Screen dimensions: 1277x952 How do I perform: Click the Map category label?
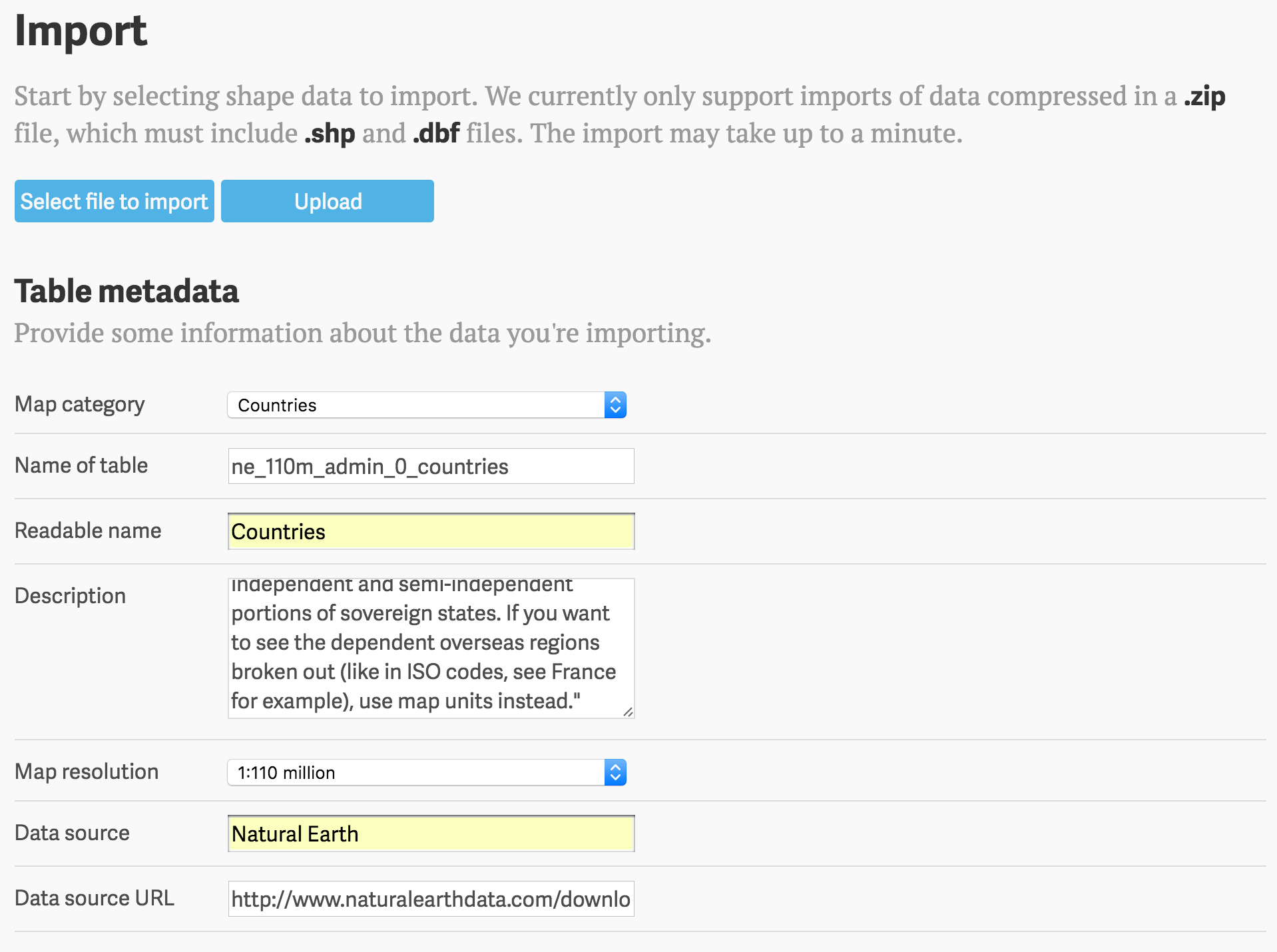(80, 405)
